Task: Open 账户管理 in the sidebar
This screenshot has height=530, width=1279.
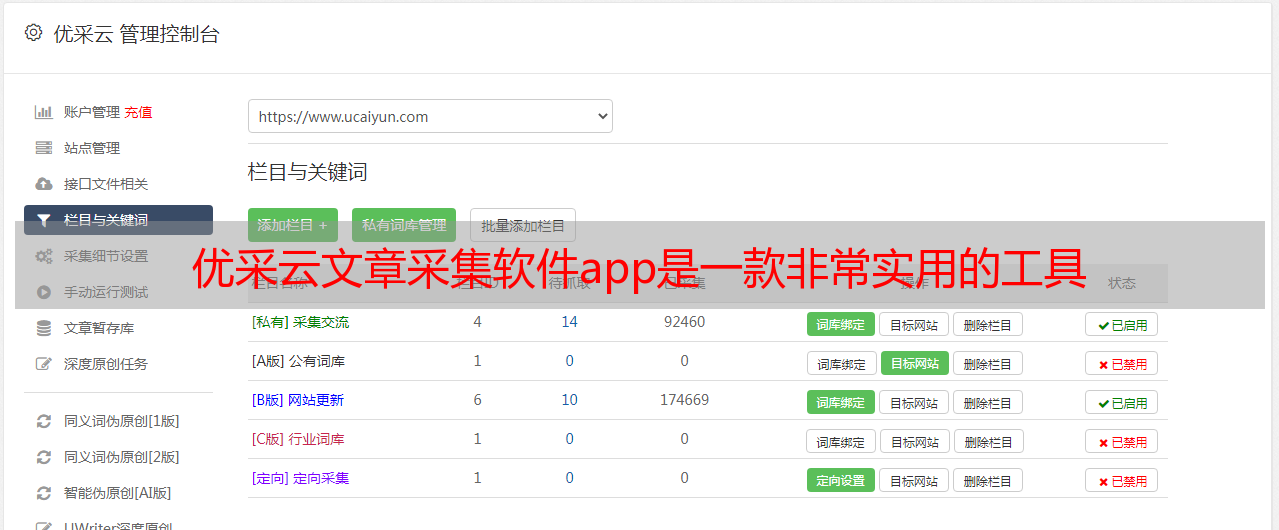Action: pyautogui.click(x=92, y=112)
